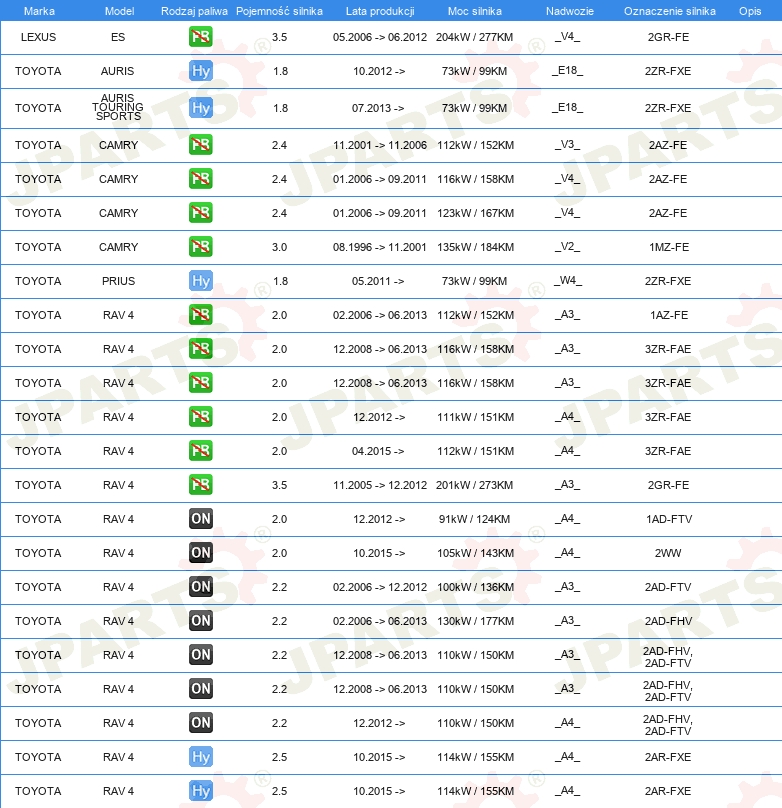This screenshot has height=808, width=782.
Task: Click the hybrid icon in the Toyota Auris 10.2012 row
Action: (x=200, y=71)
